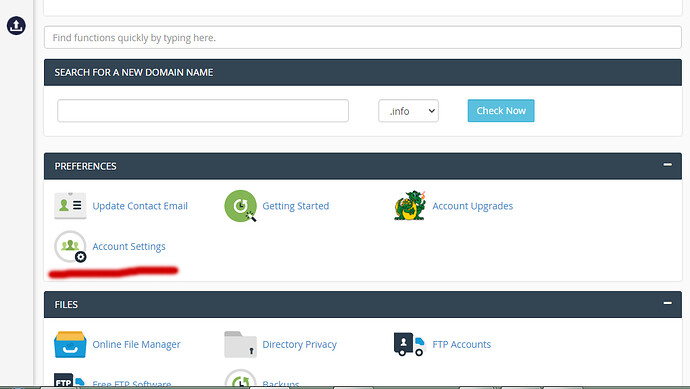Open the Directory Privacy link

pos(299,344)
